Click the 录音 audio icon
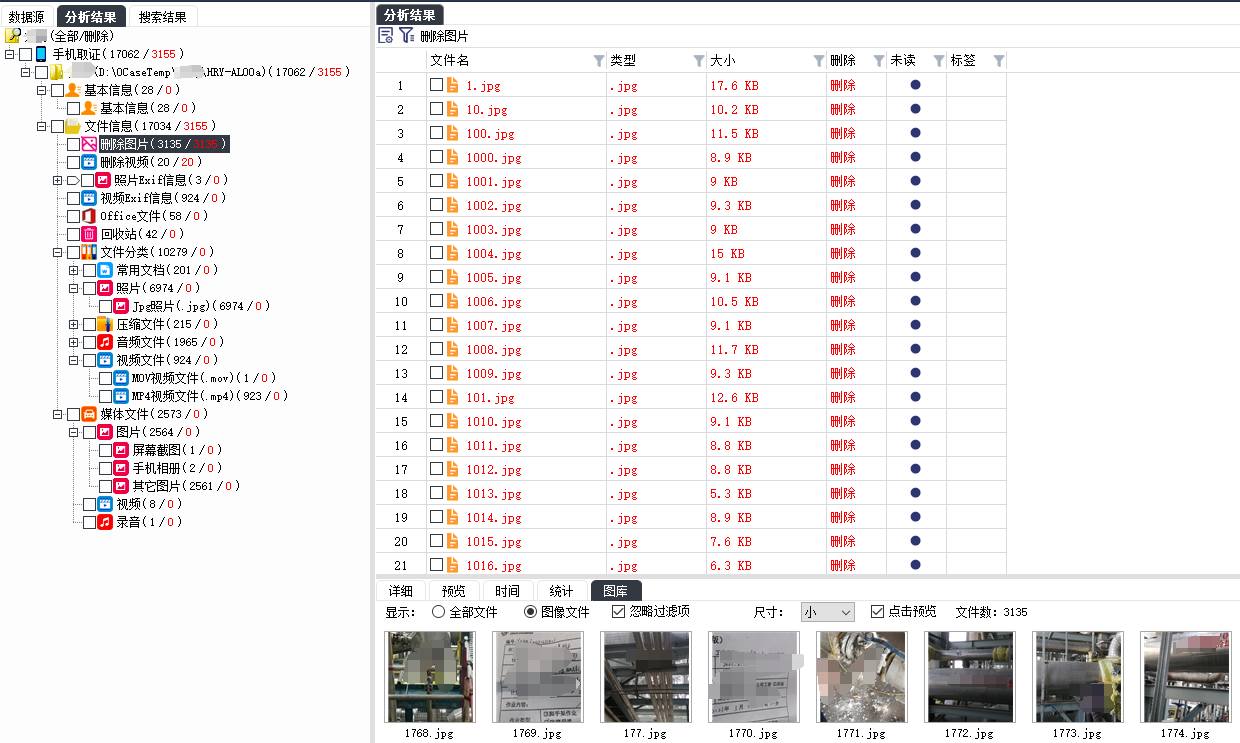Viewport: 1240px width, 743px height. pos(105,522)
